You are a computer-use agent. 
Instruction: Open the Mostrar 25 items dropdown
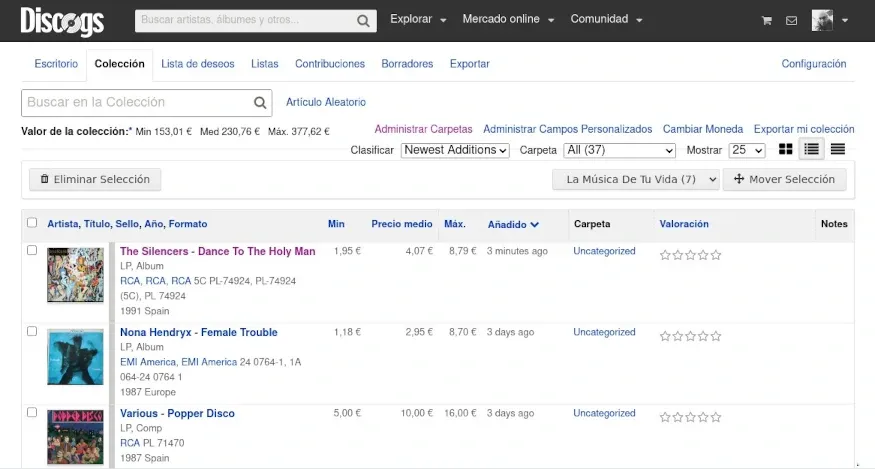tap(747, 150)
